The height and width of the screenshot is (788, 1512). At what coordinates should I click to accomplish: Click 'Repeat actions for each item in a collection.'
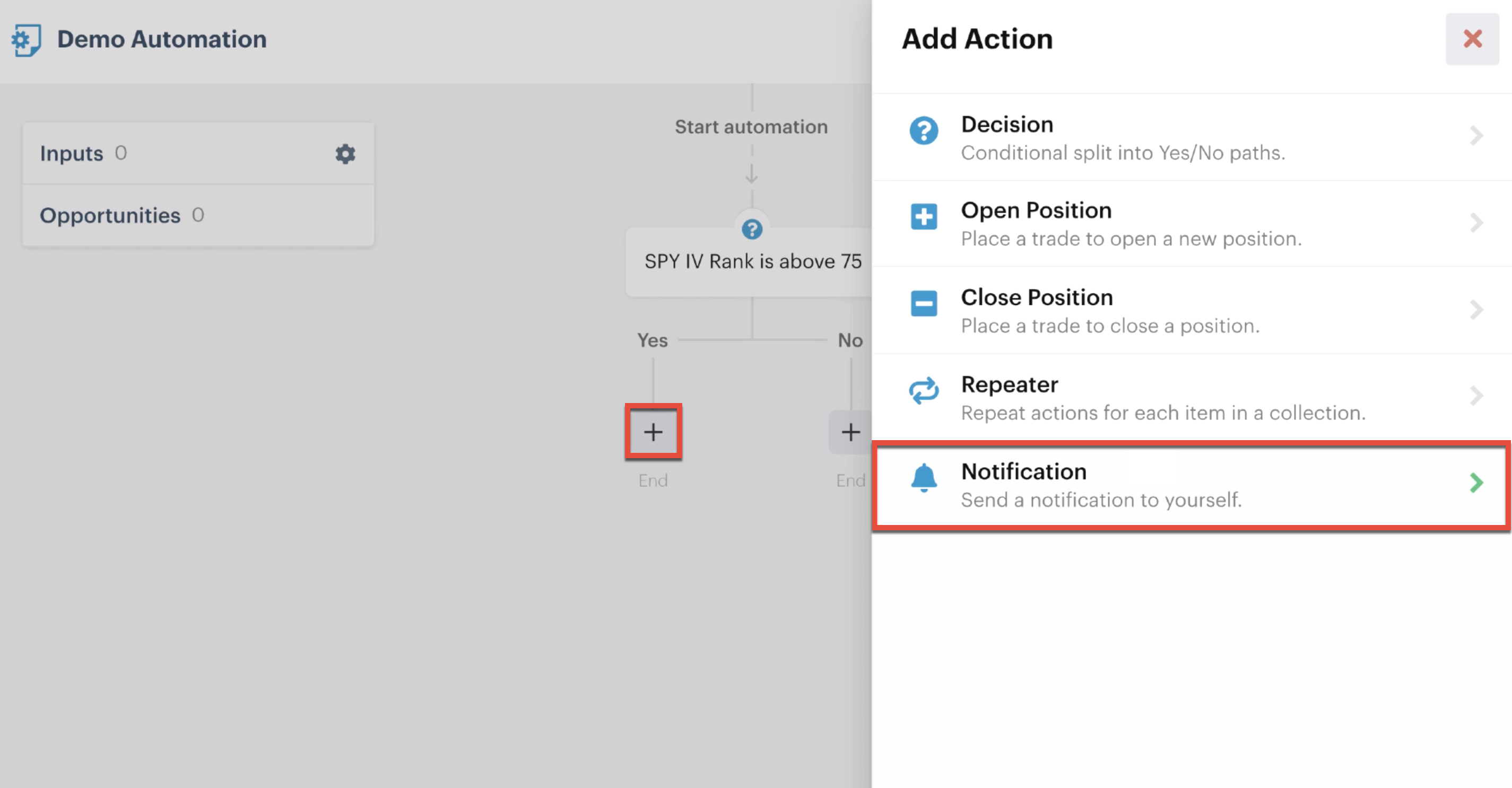tap(1163, 413)
